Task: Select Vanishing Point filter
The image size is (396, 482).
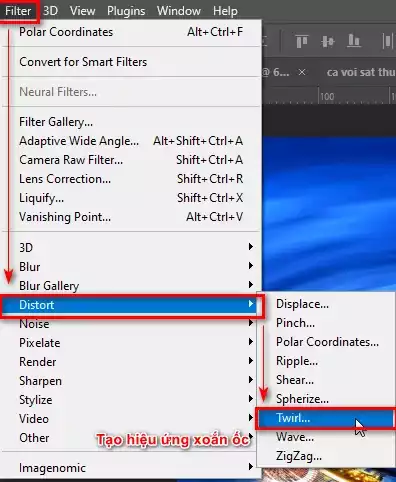Action: point(131,217)
